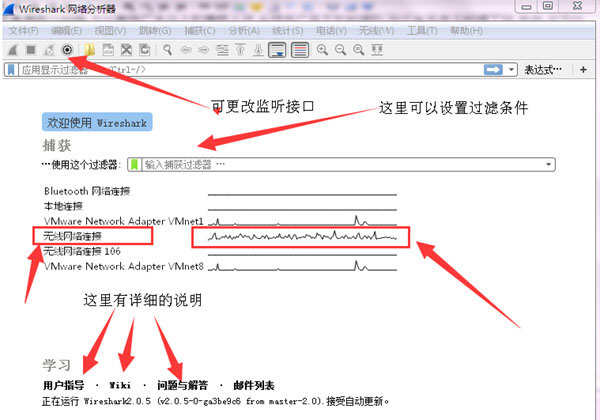This screenshot has width=600, height=420.
Task: Maximize the Wireshark window
Action: click(x=548, y=6)
